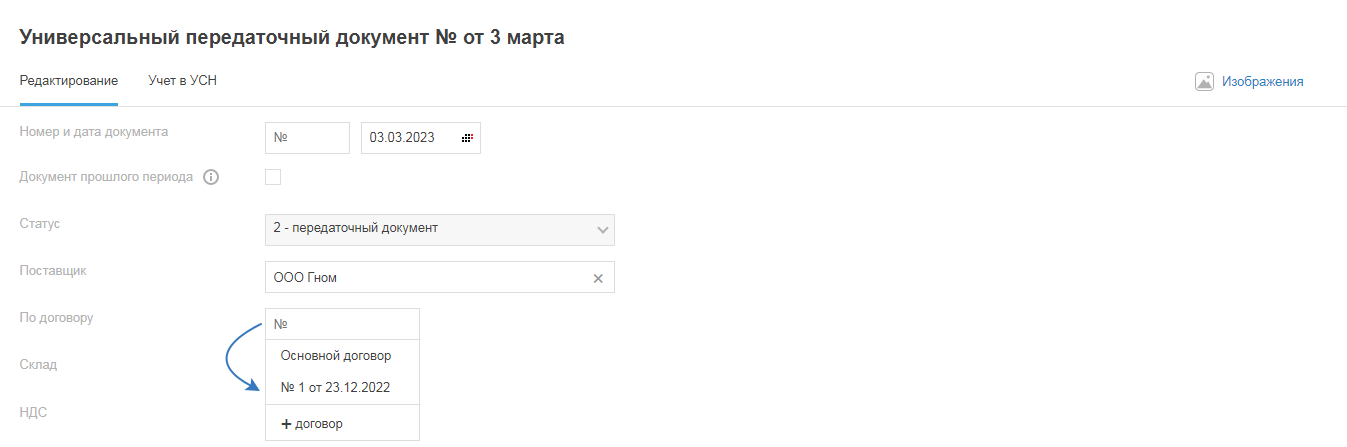1347x447 pixels.
Task: Select 'Основной договор' from contract list
Action: [x=336, y=355]
